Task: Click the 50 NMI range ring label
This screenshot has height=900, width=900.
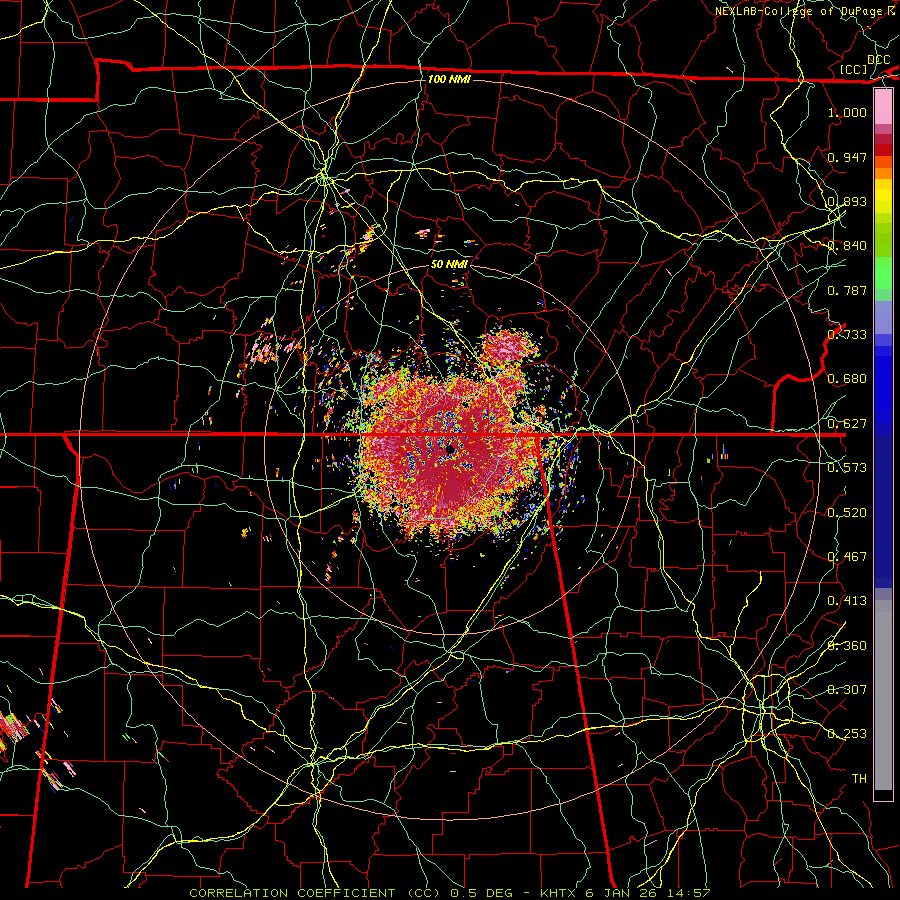Action: (x=449, y=264)
